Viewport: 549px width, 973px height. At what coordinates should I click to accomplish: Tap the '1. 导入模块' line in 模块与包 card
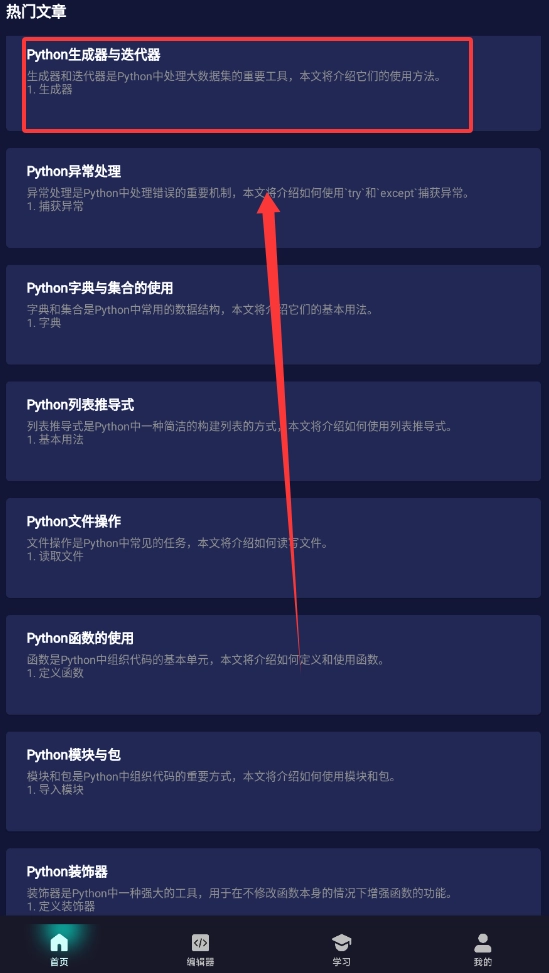[x=55, y=790]
